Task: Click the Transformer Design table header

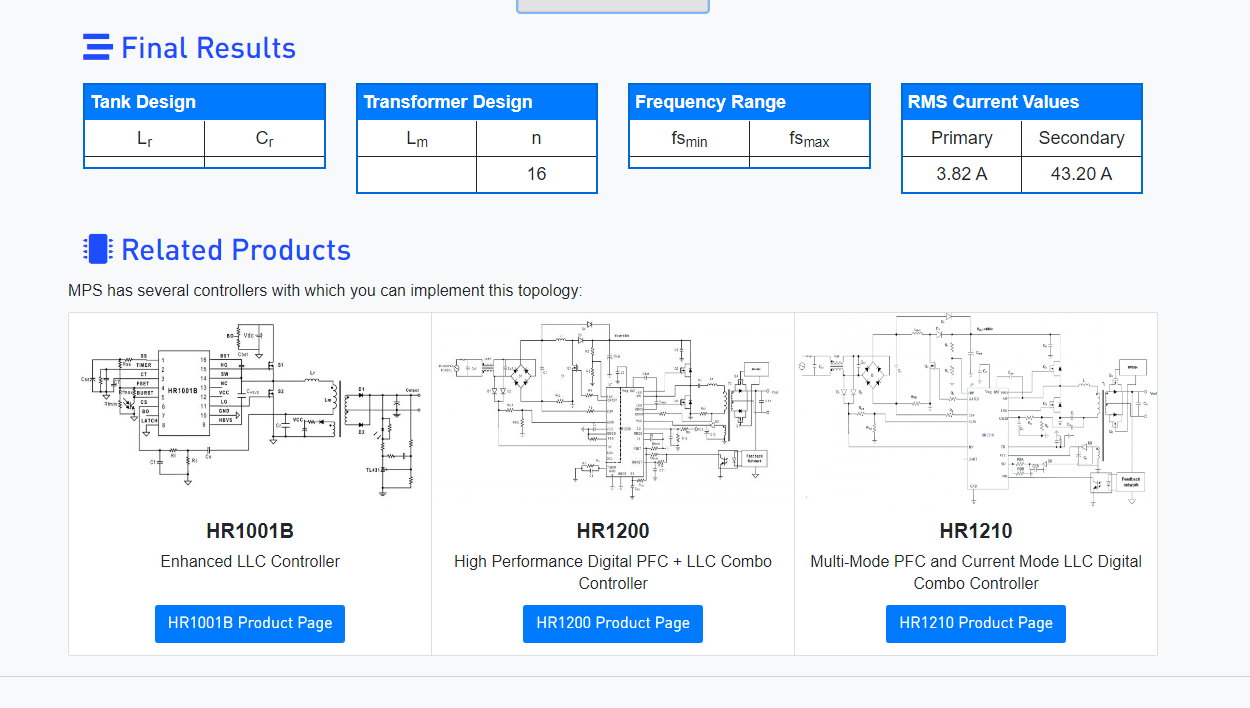Action: pyautogui.click(x=477, y=102)
